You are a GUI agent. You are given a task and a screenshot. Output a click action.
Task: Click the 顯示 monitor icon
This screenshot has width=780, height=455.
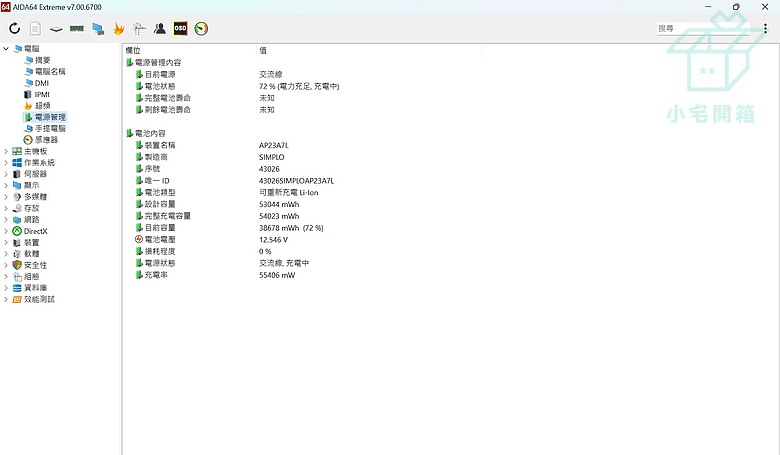17,185
